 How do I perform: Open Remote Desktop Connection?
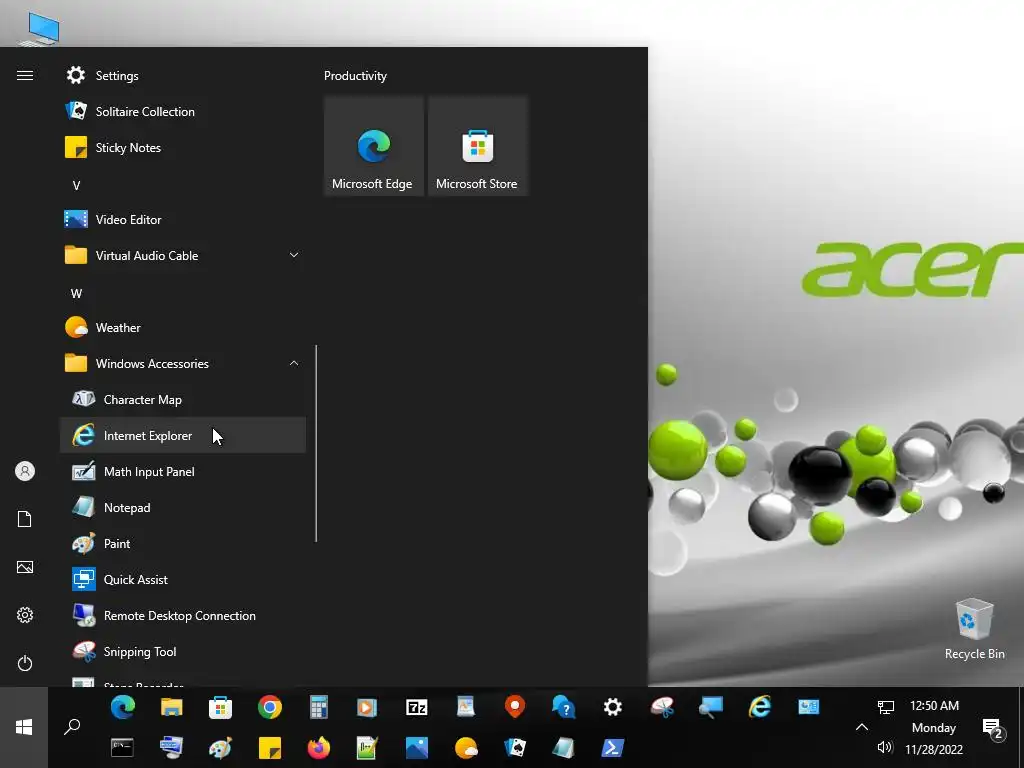[x=183, y=615]
